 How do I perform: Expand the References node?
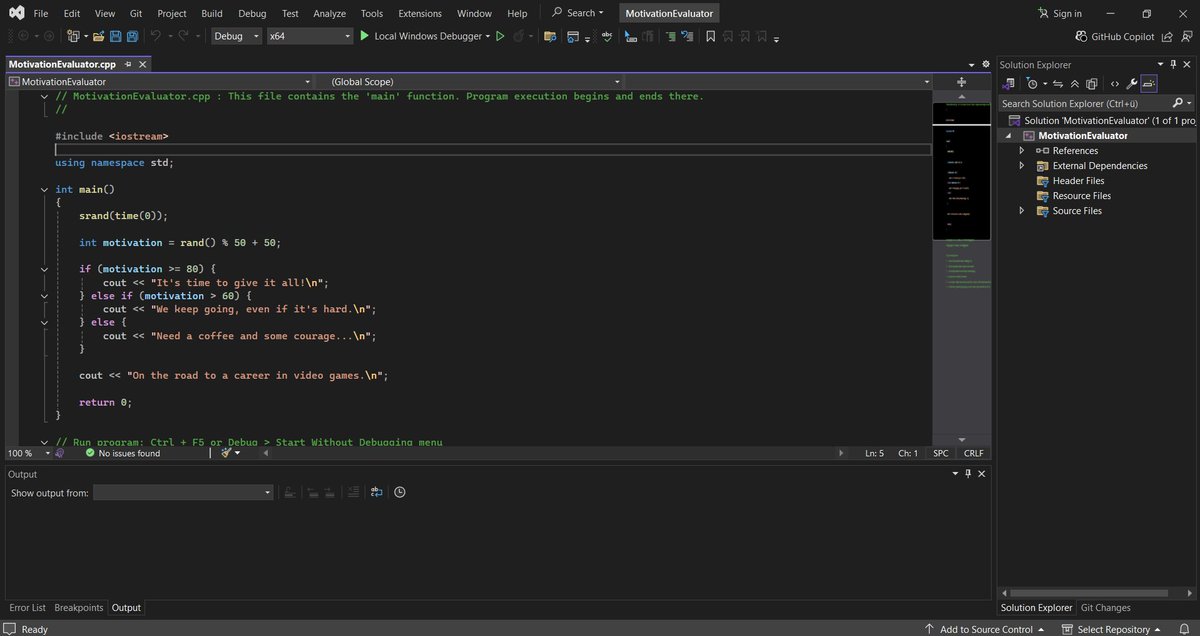click(1021, 151)
